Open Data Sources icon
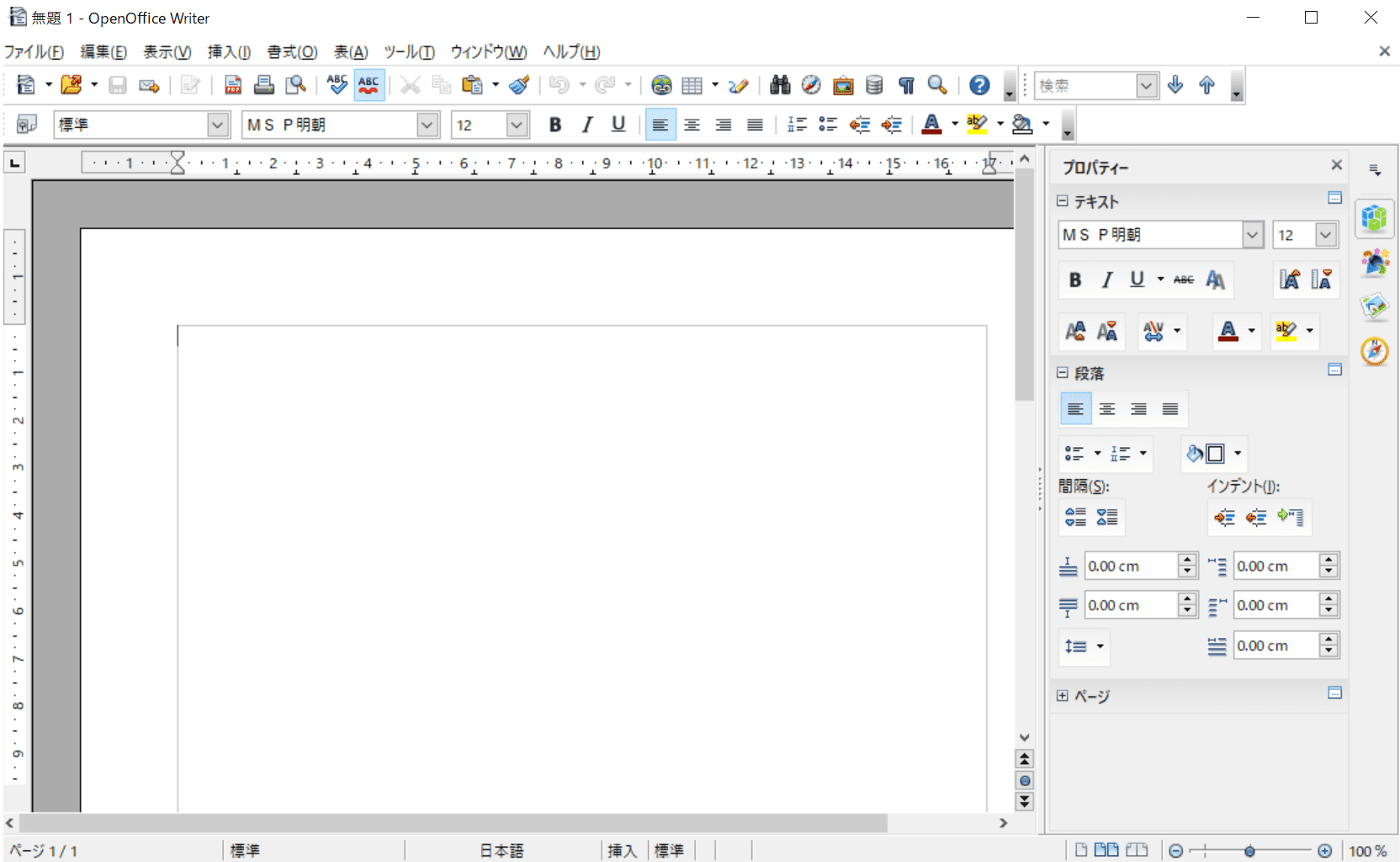The height and width of the screenshot is (862, 1400). [x=874, y=85]
